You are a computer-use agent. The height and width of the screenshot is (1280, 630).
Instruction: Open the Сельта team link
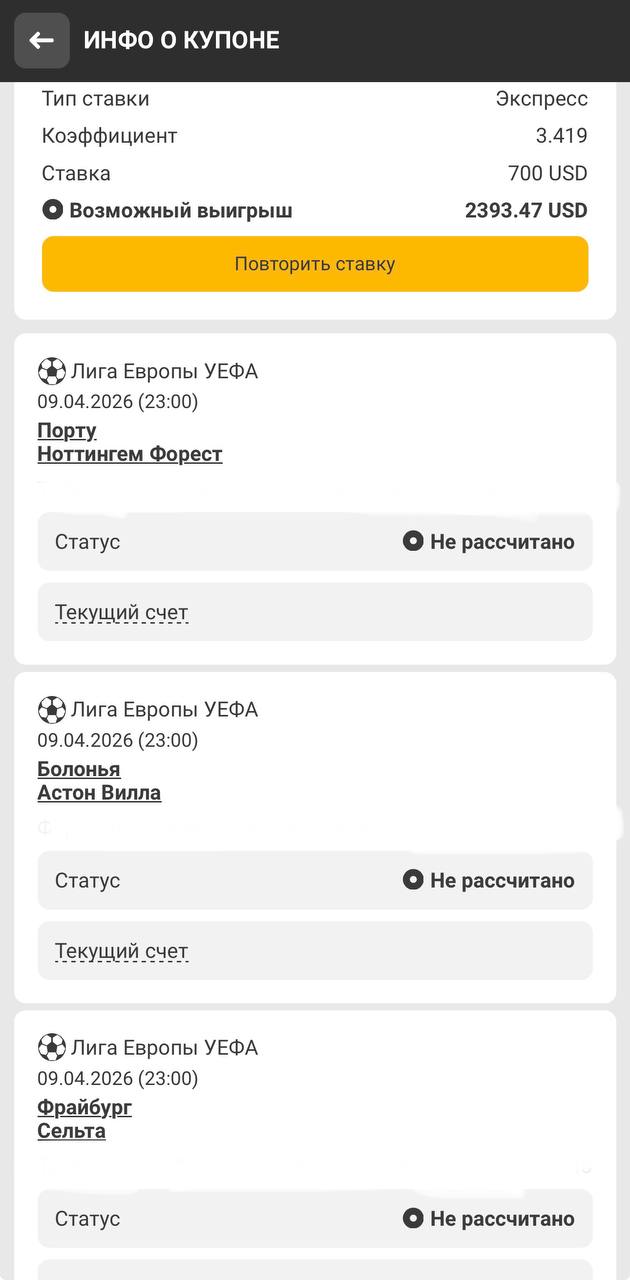coord(71,1131)
